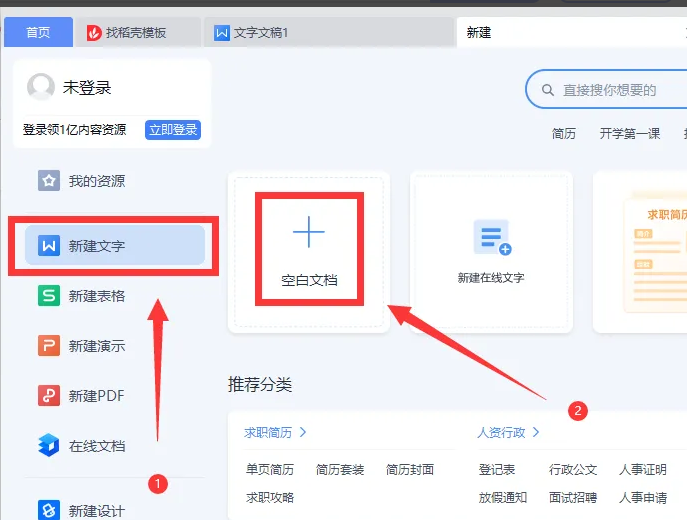Open the 人资行政 category link

(x=501, y=432)
